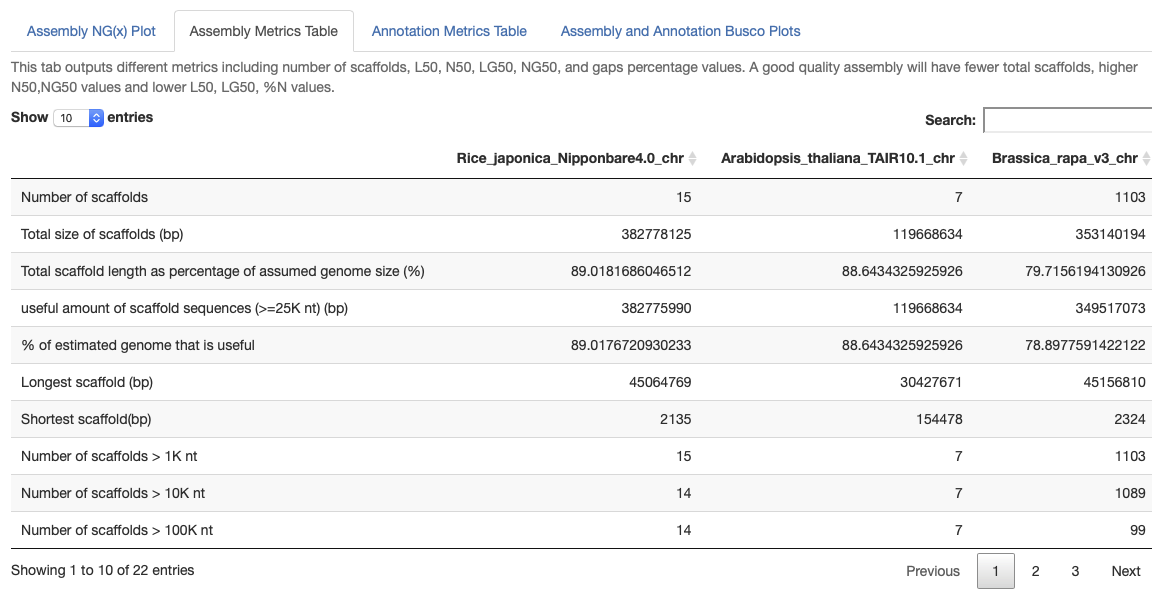Click the Total size of scaffolds row
The image size is (1152, 600).
(x=102, y=234)
